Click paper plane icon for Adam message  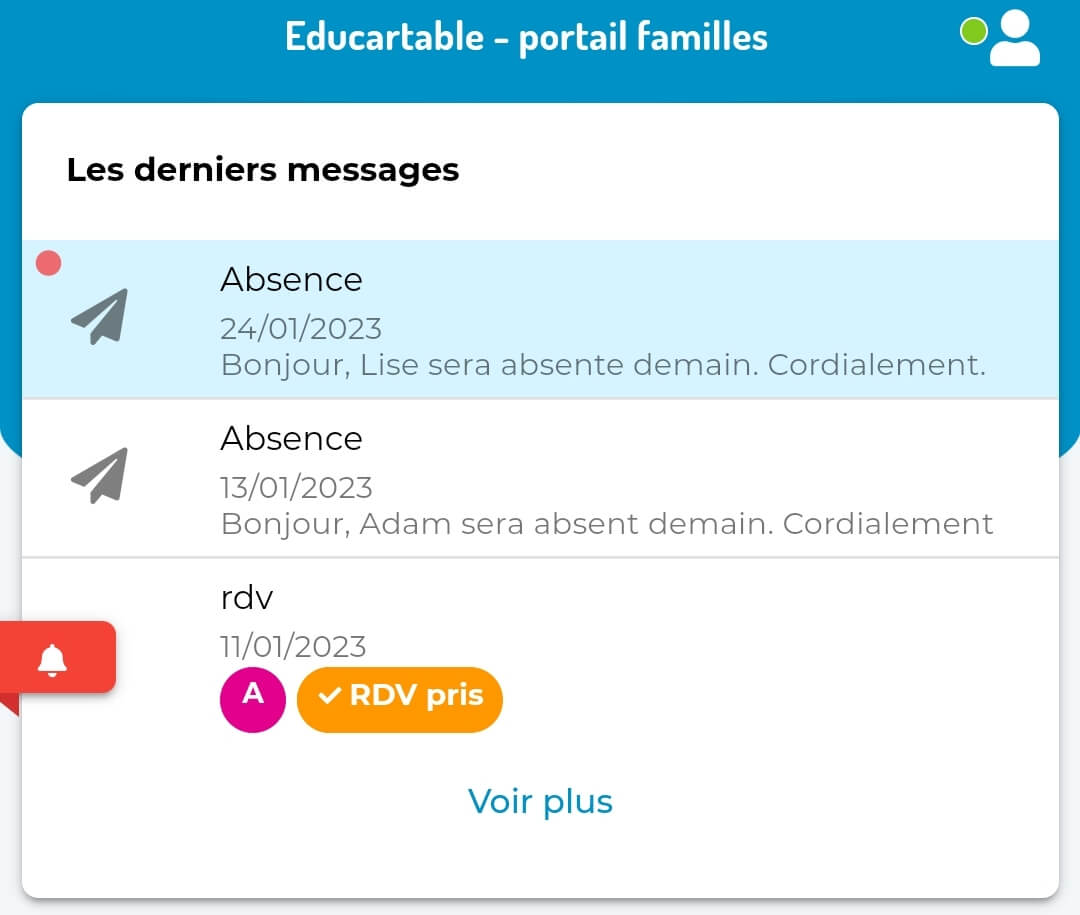pyautogui.click(x=100, y=475)
